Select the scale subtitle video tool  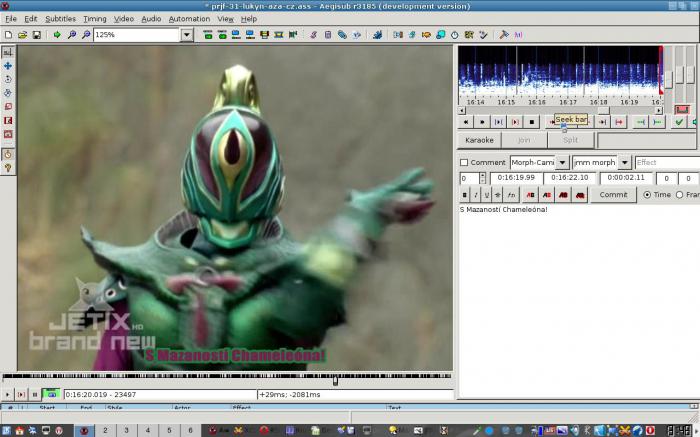pos(8,107)
